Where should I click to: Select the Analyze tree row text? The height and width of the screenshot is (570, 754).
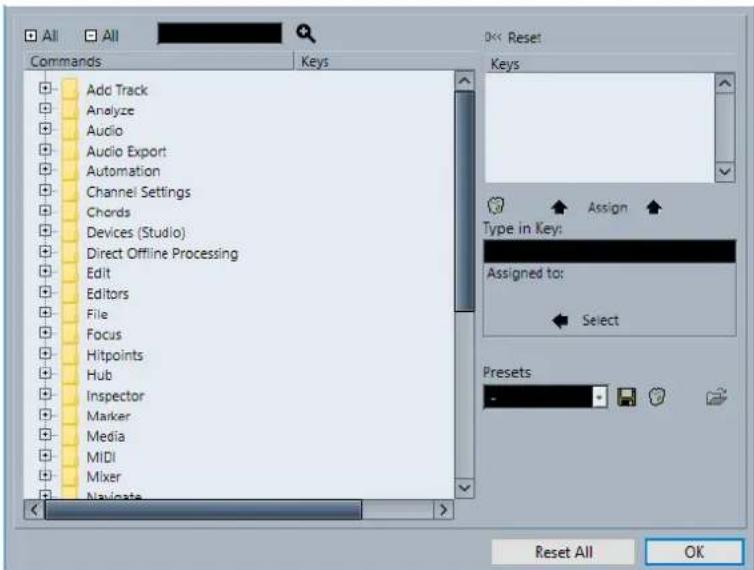point(110,111)
